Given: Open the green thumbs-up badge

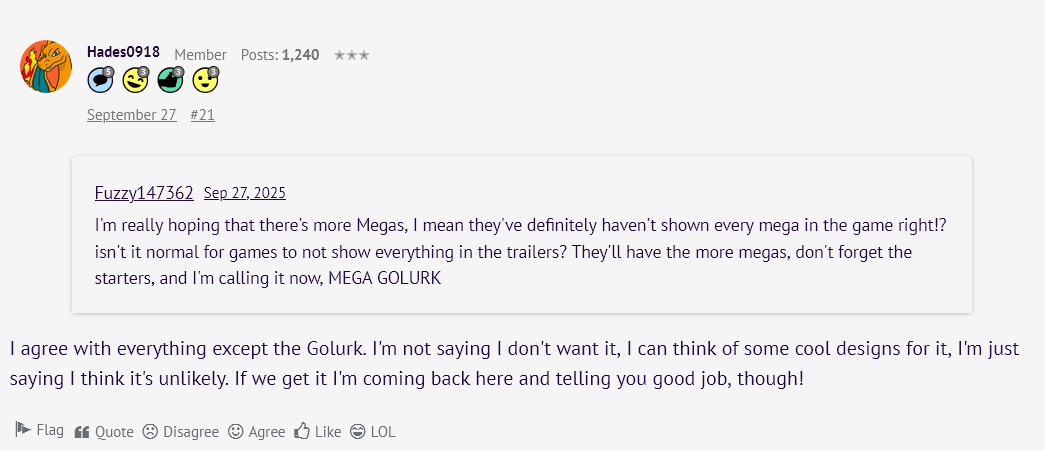Looking at the screenshot, I should (170, 80).
